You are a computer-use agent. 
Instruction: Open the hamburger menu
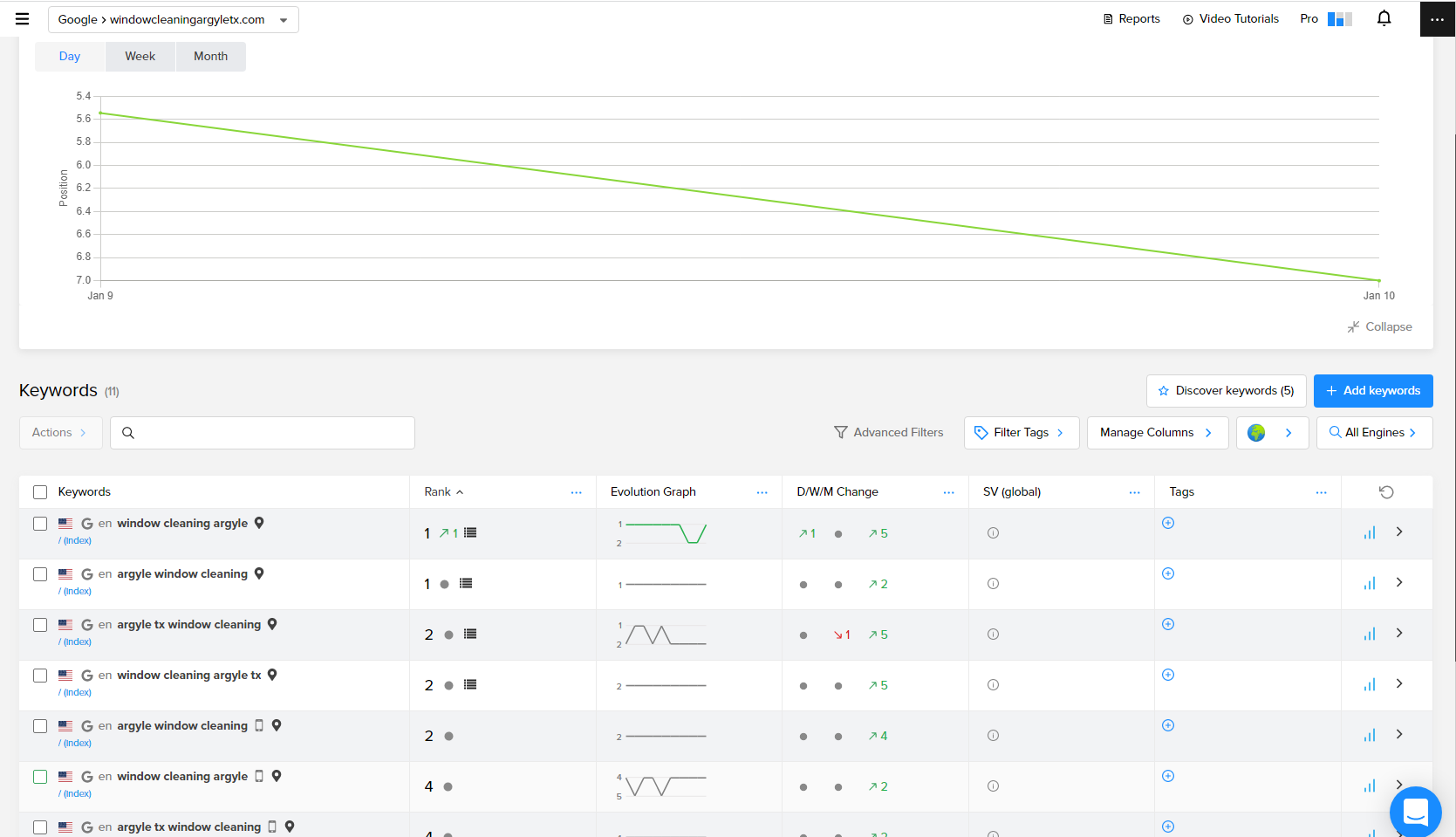click(23, 19)
